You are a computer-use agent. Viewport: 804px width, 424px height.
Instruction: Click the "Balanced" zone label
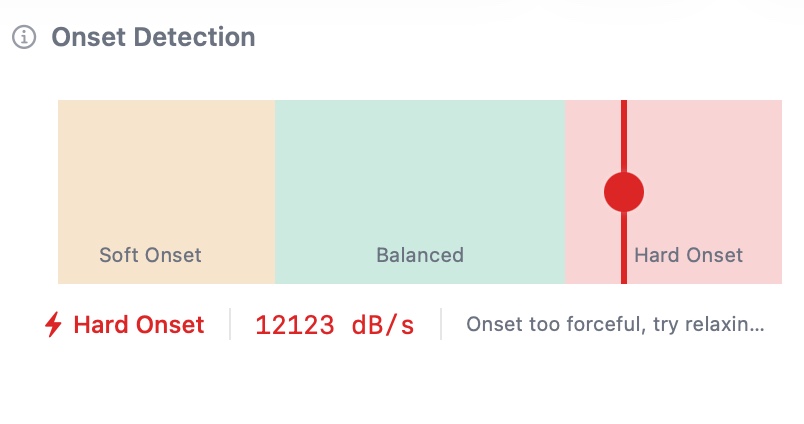point(420,255)
